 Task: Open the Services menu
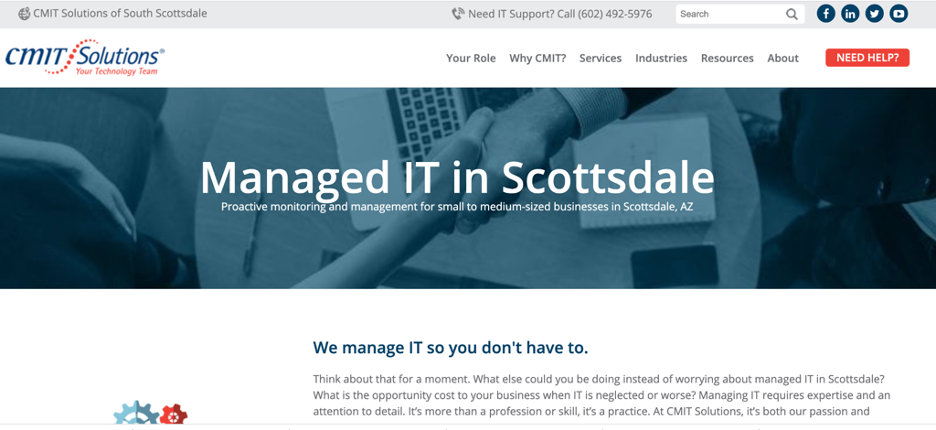click(601, 58)
